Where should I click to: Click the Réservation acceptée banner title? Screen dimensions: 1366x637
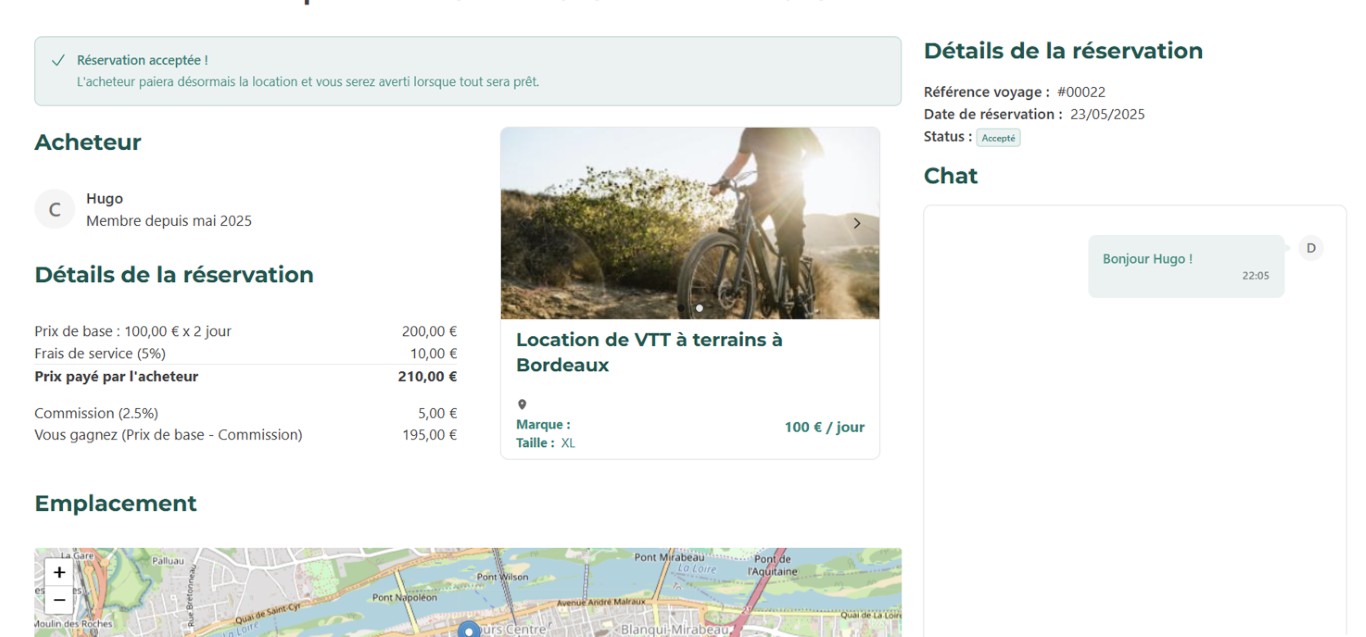[142, 60]
